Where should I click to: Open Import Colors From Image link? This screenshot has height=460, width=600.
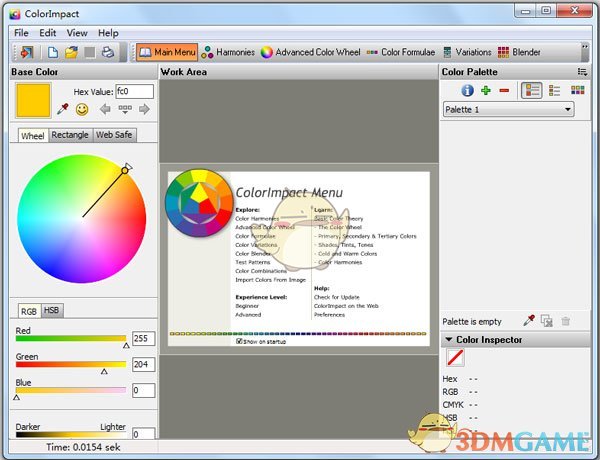click(x=271, y=280)
